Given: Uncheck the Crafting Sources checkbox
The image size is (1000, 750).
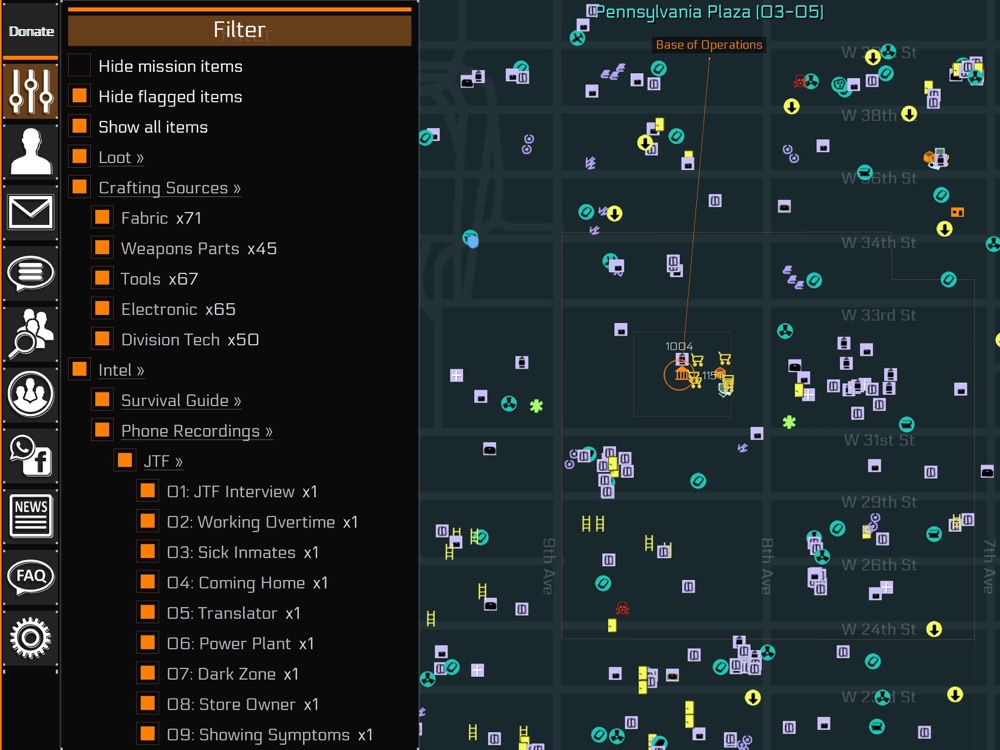Looking at the screenshot, I should 79,187.
